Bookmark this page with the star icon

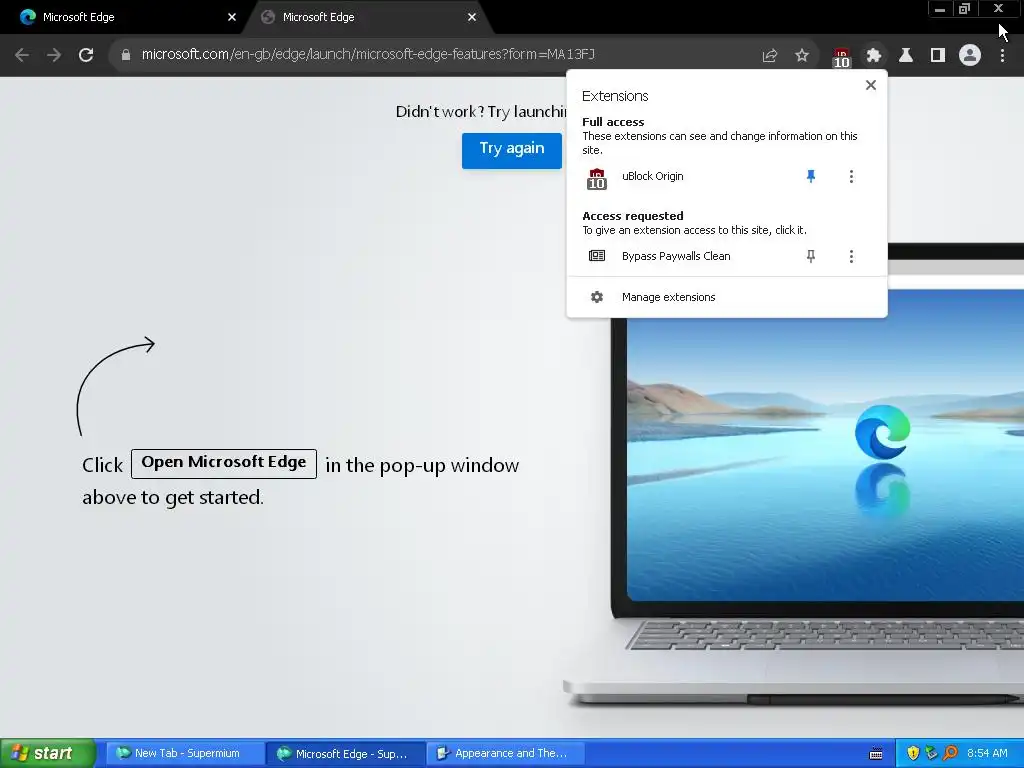point(802,56)
